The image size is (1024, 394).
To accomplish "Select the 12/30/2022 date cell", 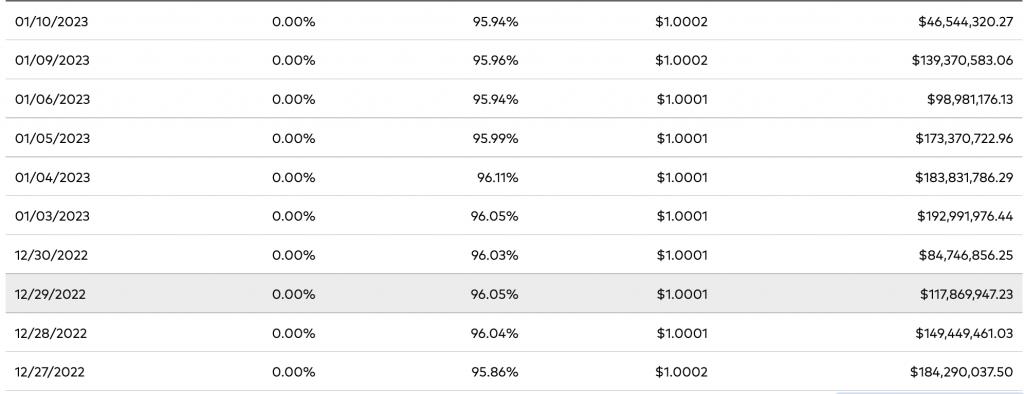I will tap(52, 255).
